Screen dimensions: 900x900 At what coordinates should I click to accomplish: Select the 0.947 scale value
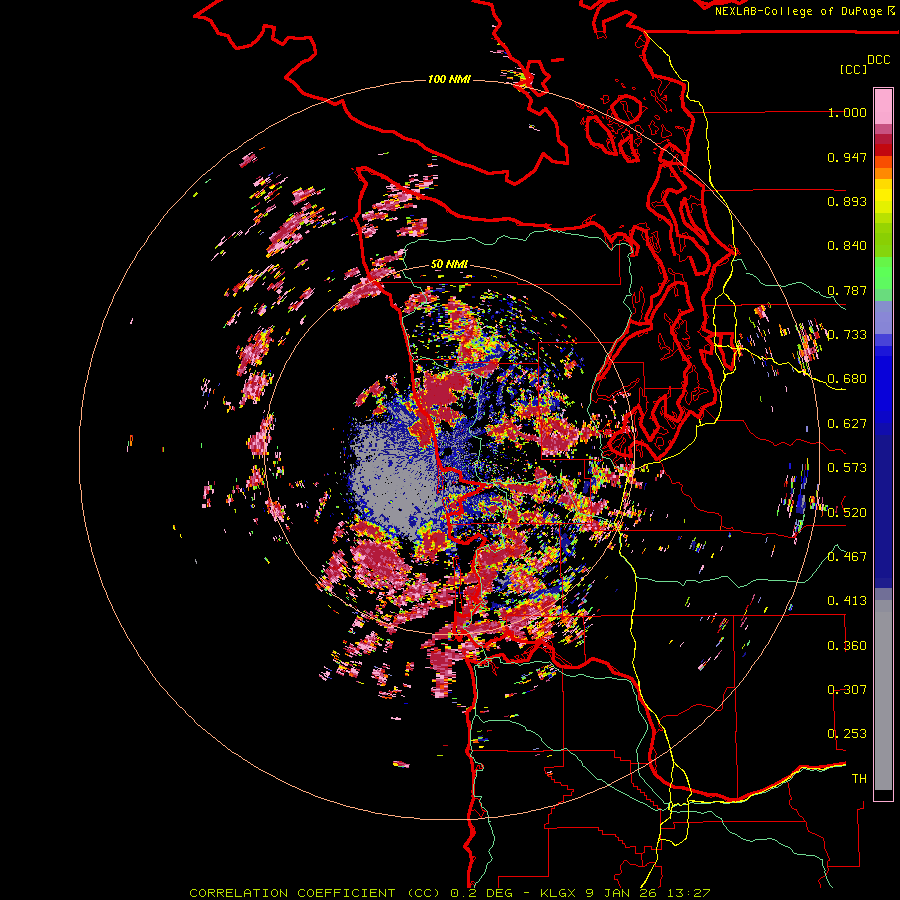pos(847,157)
